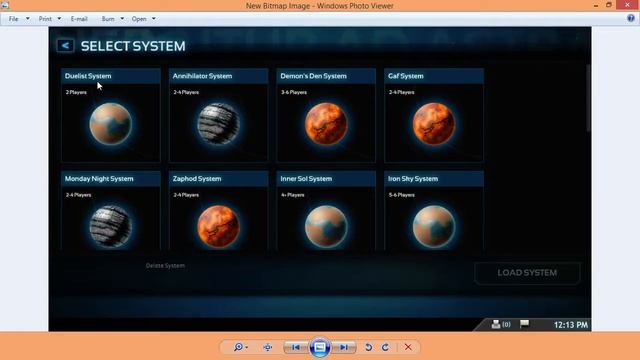Click the players online icon in the game
This screenshot has height=360, width=640.
point(496,324)
